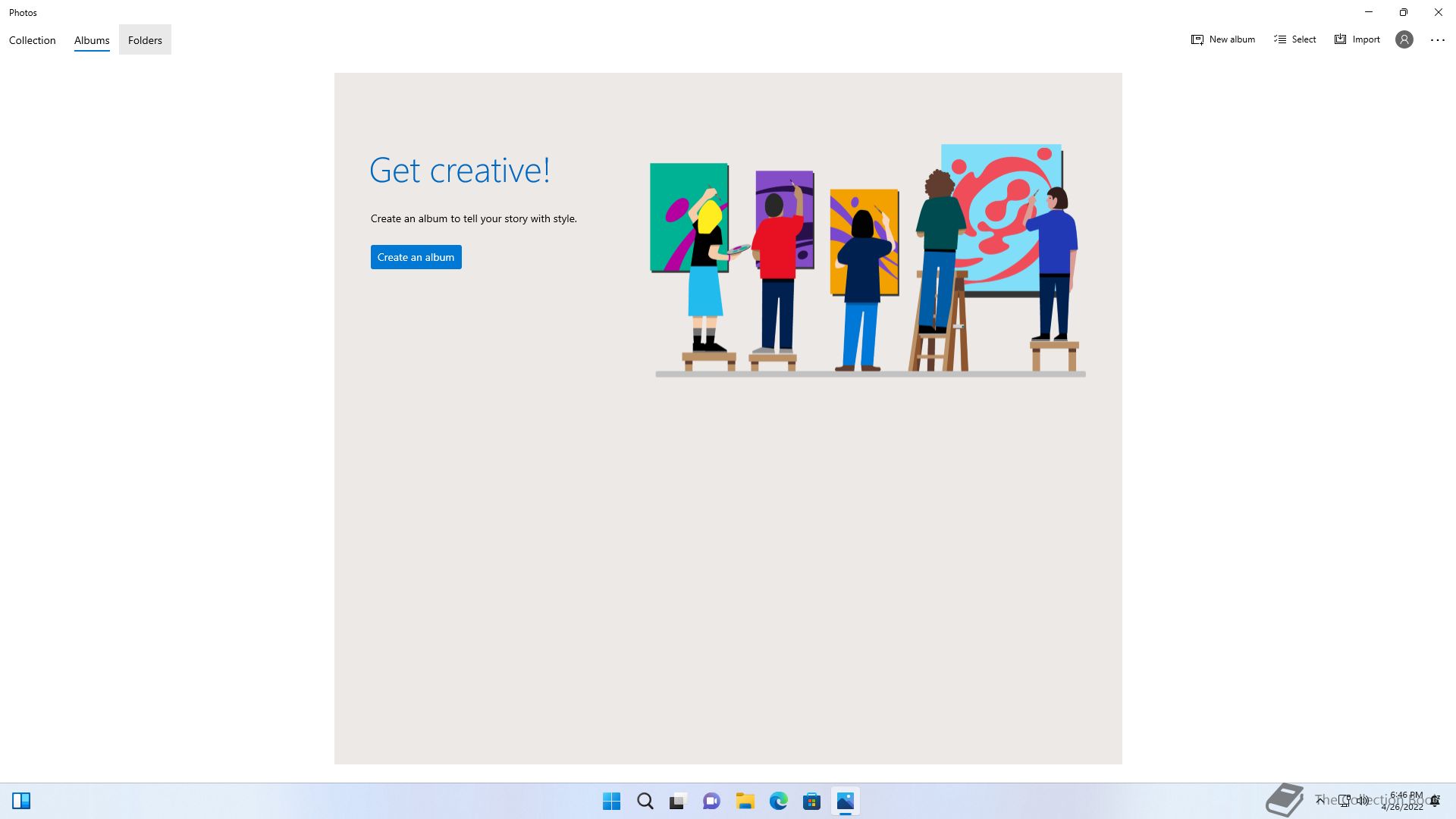Switch to the Collection tab
Screen dimensions: 1456x819
pos(32,40)
